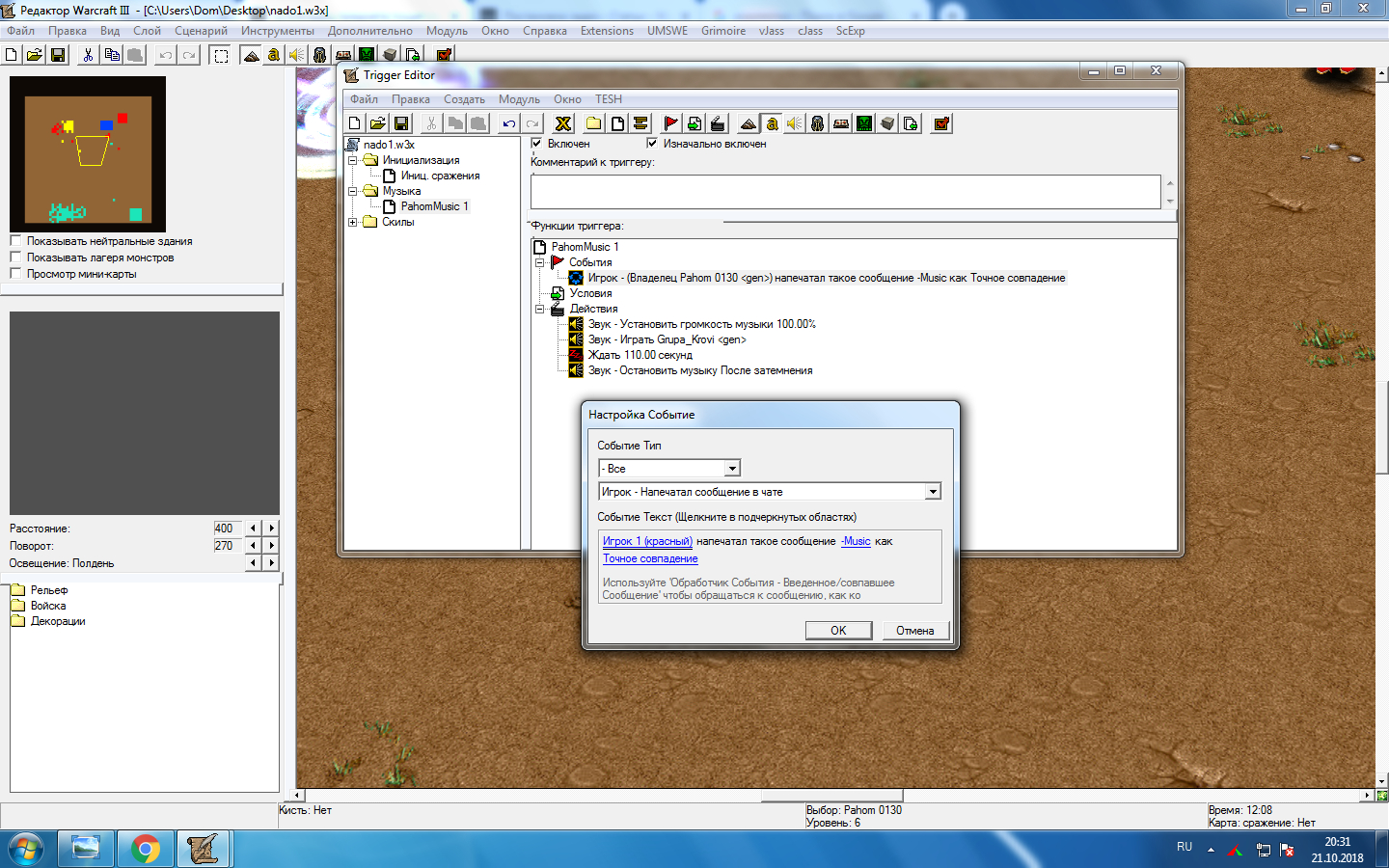Add new action clapperboard icon
Image resolution: width=1389 pixels, height=868 pixels.
tap(718, 123)
